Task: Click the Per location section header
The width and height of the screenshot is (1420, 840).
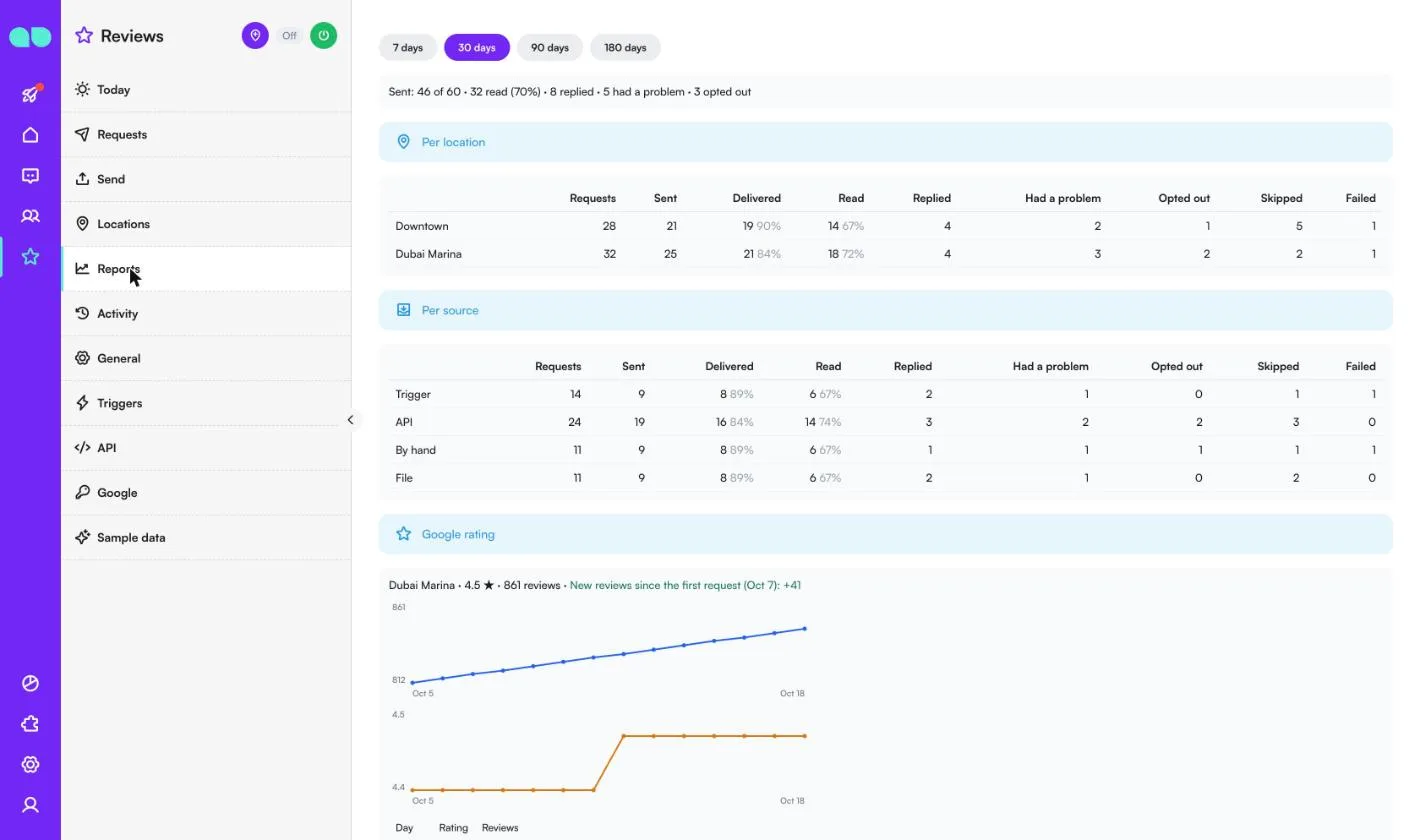Action: pos(885,142)
